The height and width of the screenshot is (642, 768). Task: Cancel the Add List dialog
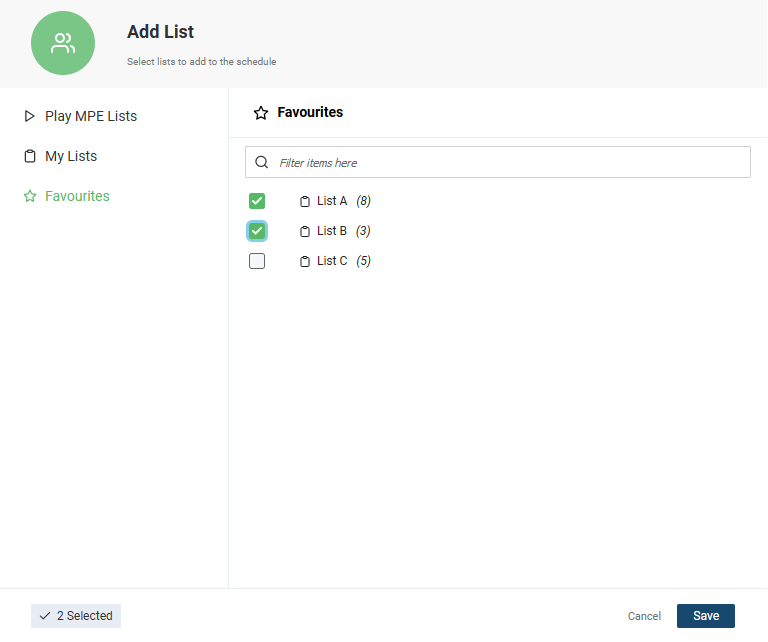tap(644, 616)
